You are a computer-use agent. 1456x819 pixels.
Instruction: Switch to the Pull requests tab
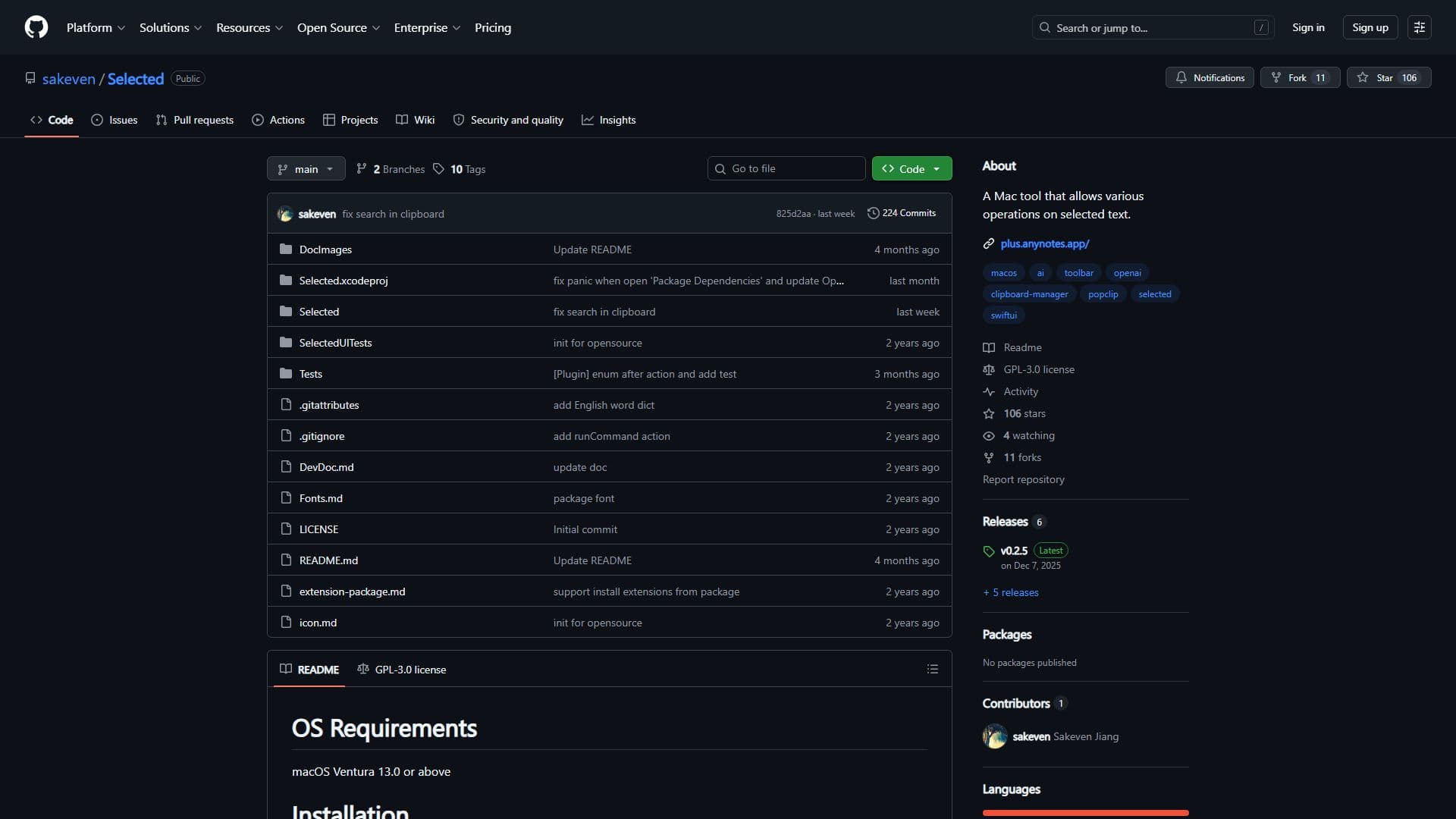[x=195, y=120]
